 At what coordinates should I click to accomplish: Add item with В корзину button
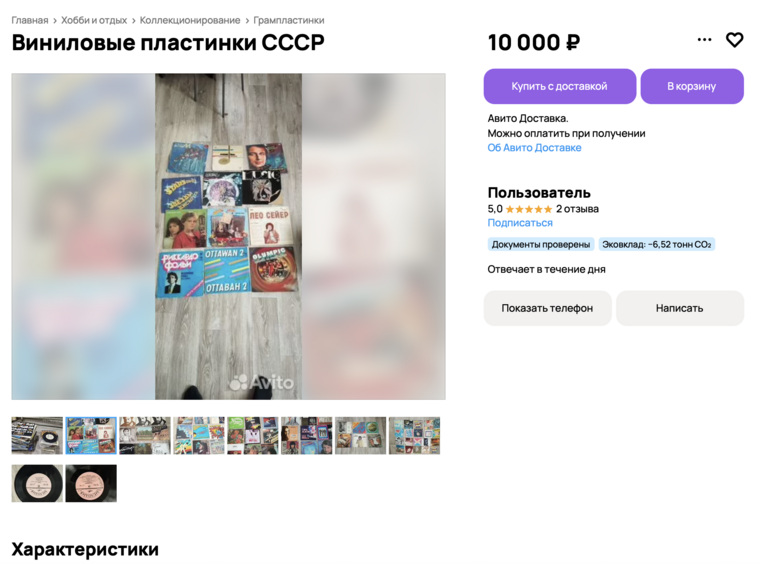[692, 86]
